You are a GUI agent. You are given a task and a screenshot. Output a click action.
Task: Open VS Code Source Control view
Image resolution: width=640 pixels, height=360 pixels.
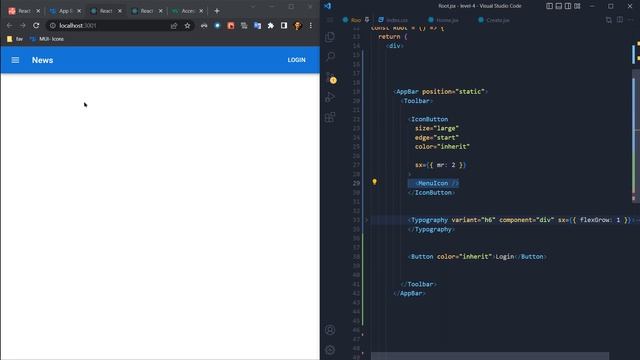(x=331, y=78)
